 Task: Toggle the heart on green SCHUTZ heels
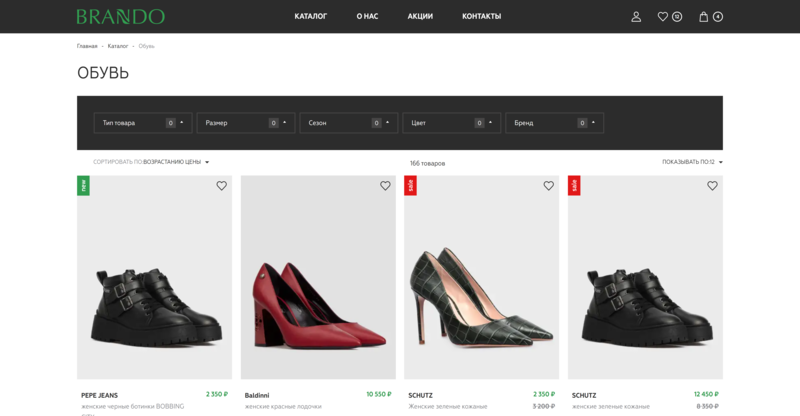tap(548, 186)
